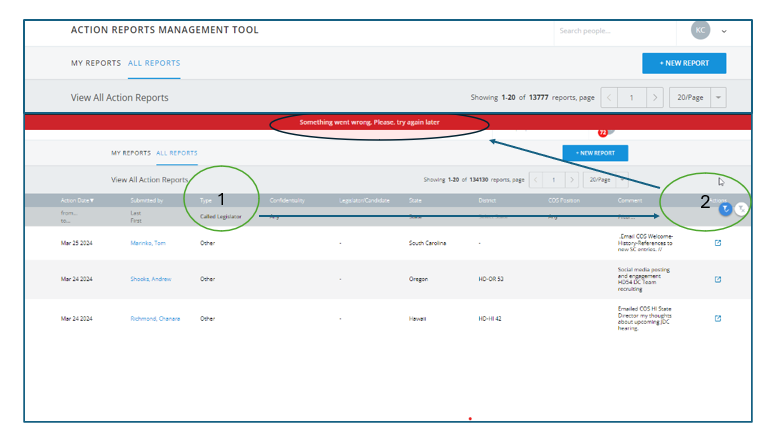780x436 pixels.
Task: Open the Richmond, Chanara report external link icon
Action: pyautogui.click(x=718, y=318)
